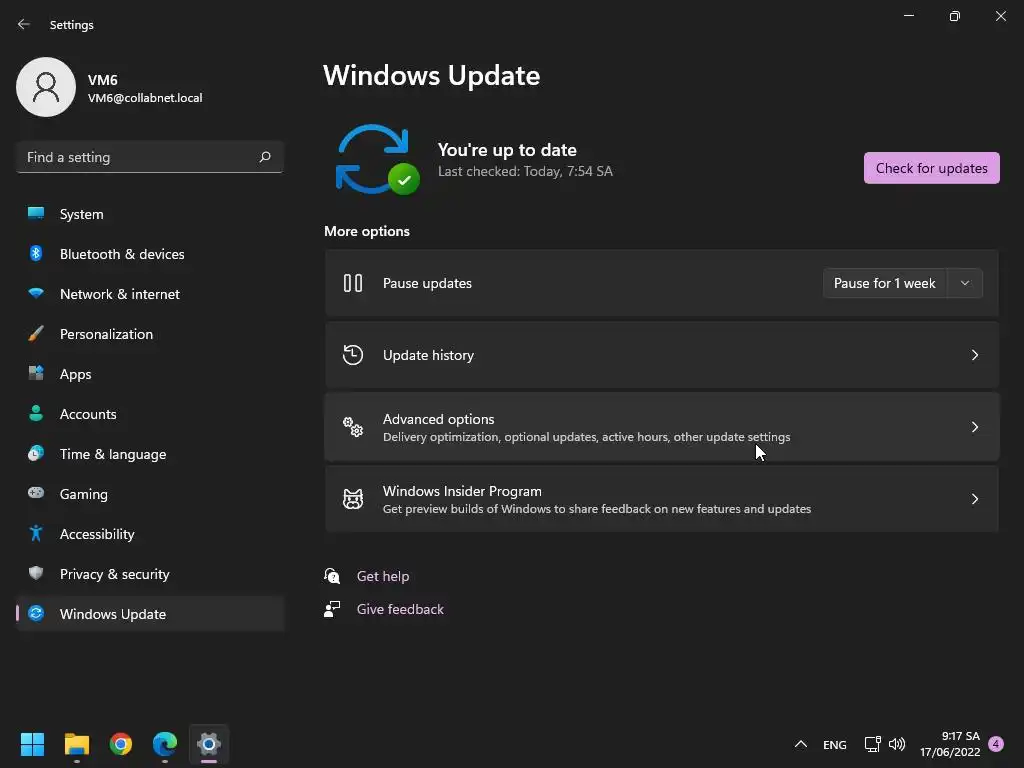
Task: Open the Update history page
Action: [662, 355]
